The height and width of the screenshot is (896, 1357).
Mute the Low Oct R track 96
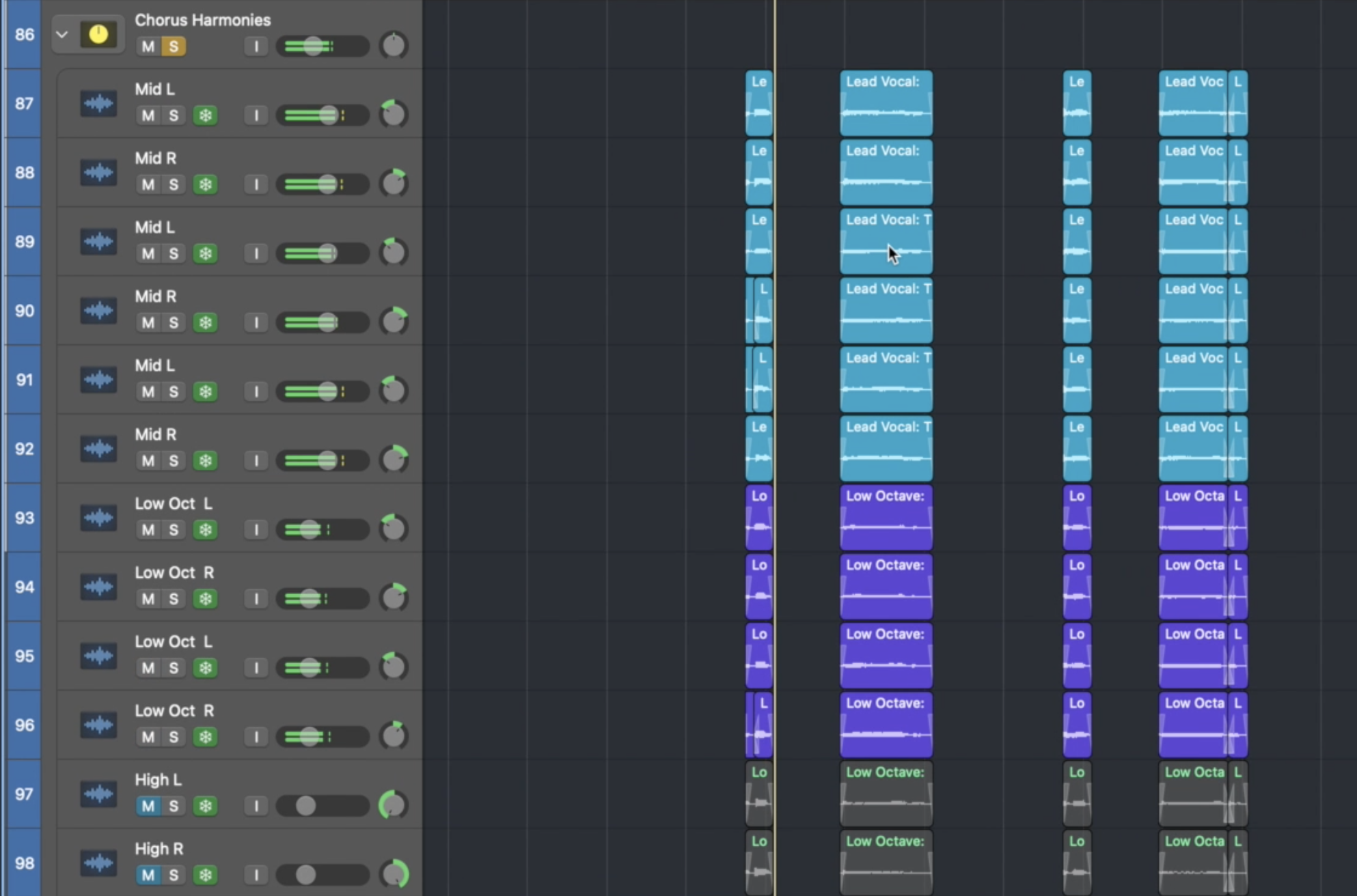(x=148, y=737)
